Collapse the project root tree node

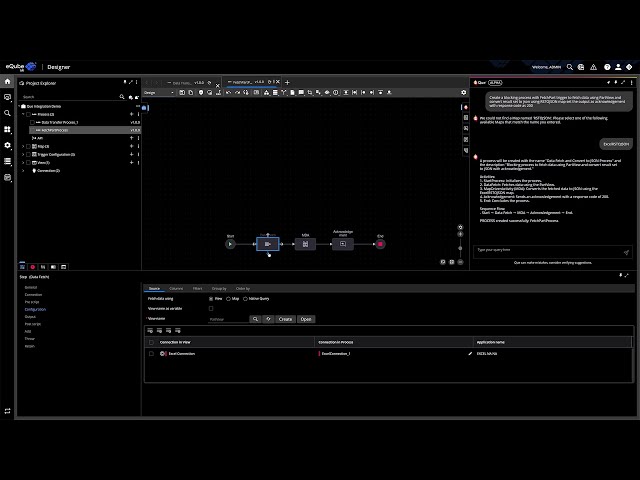(x=19, y=106)
